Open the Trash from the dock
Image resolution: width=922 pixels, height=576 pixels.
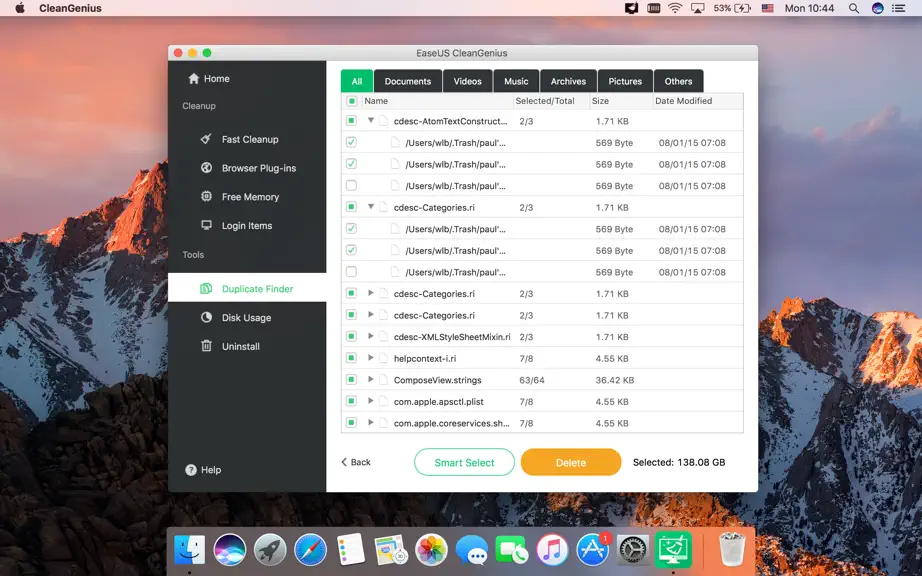pyautogui.click(x=732, y=549)
